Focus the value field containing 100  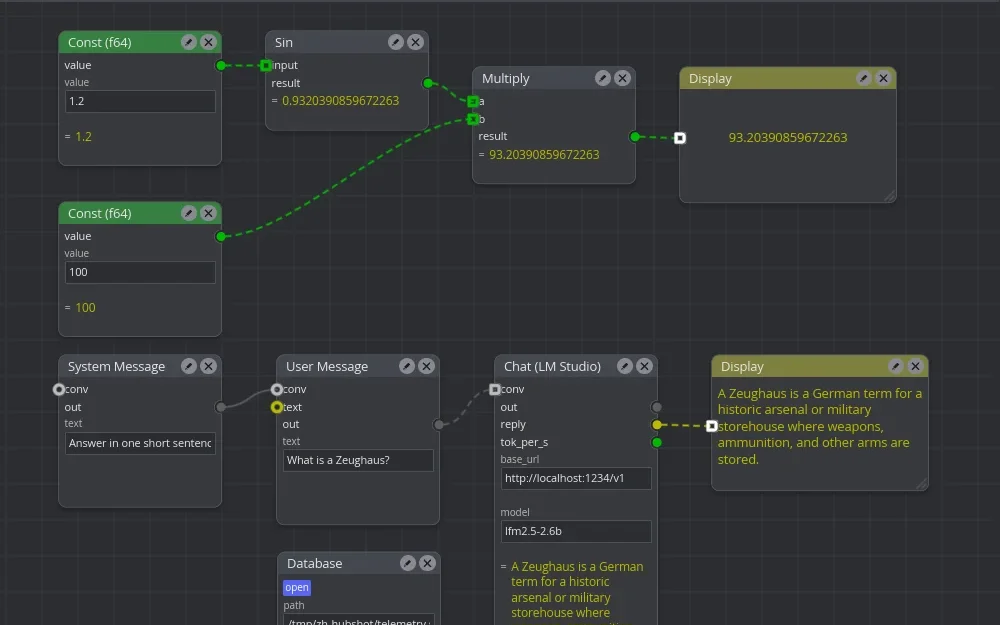point(140,272)
